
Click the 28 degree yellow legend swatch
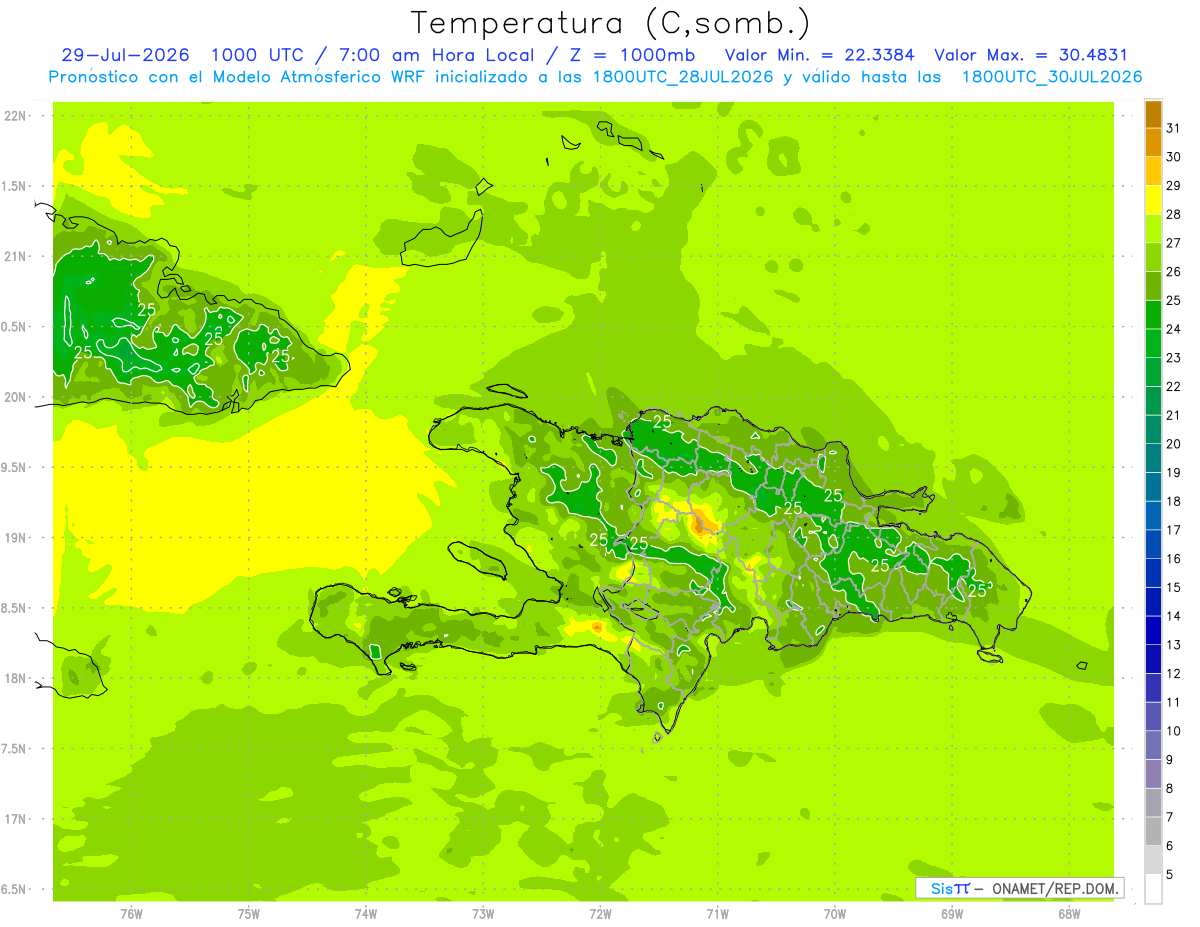pyautogui.click(x=1153, y=200)
